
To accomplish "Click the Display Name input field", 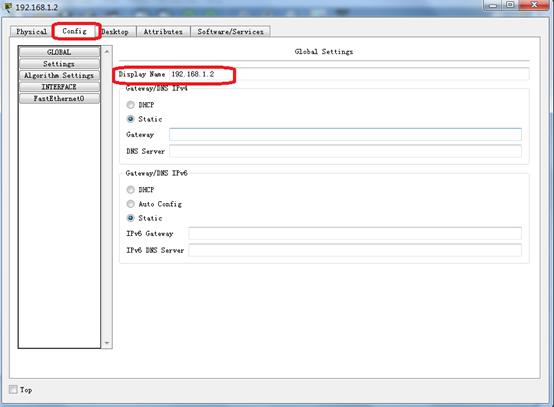I will tap(349, 74).
